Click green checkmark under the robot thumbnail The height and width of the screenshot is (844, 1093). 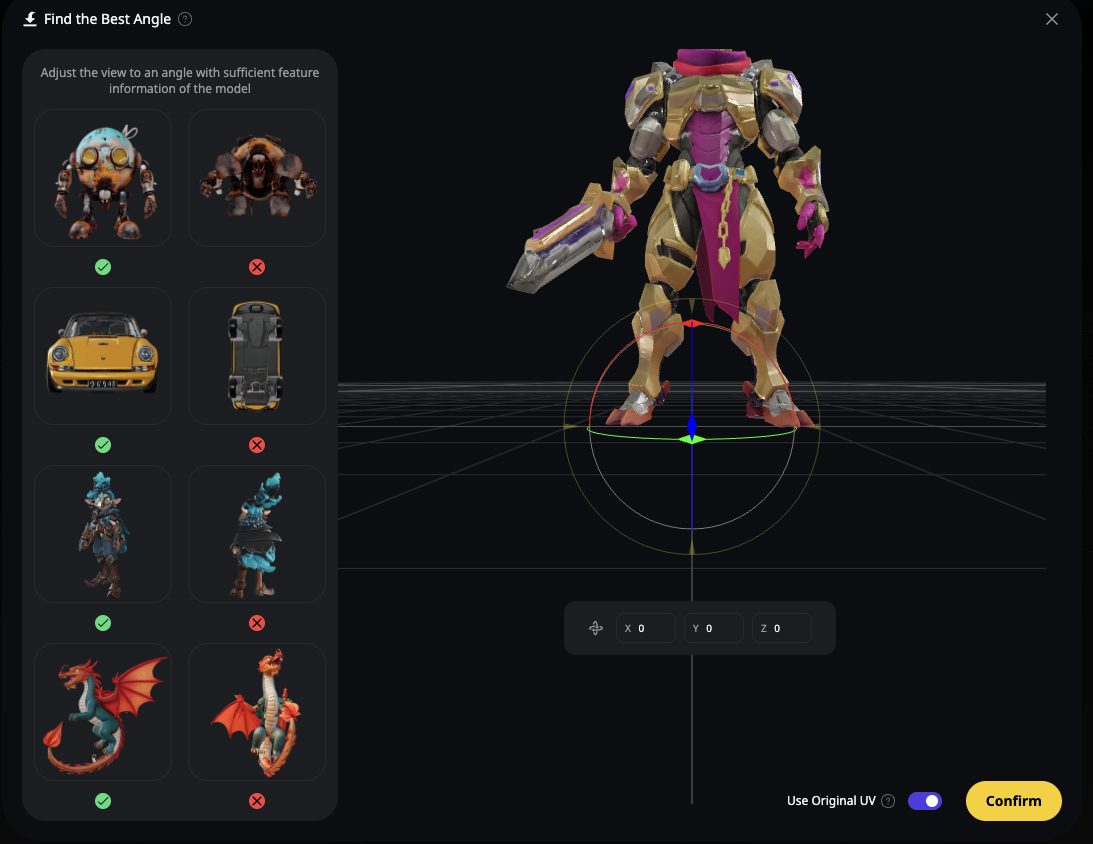pos(103,267)
